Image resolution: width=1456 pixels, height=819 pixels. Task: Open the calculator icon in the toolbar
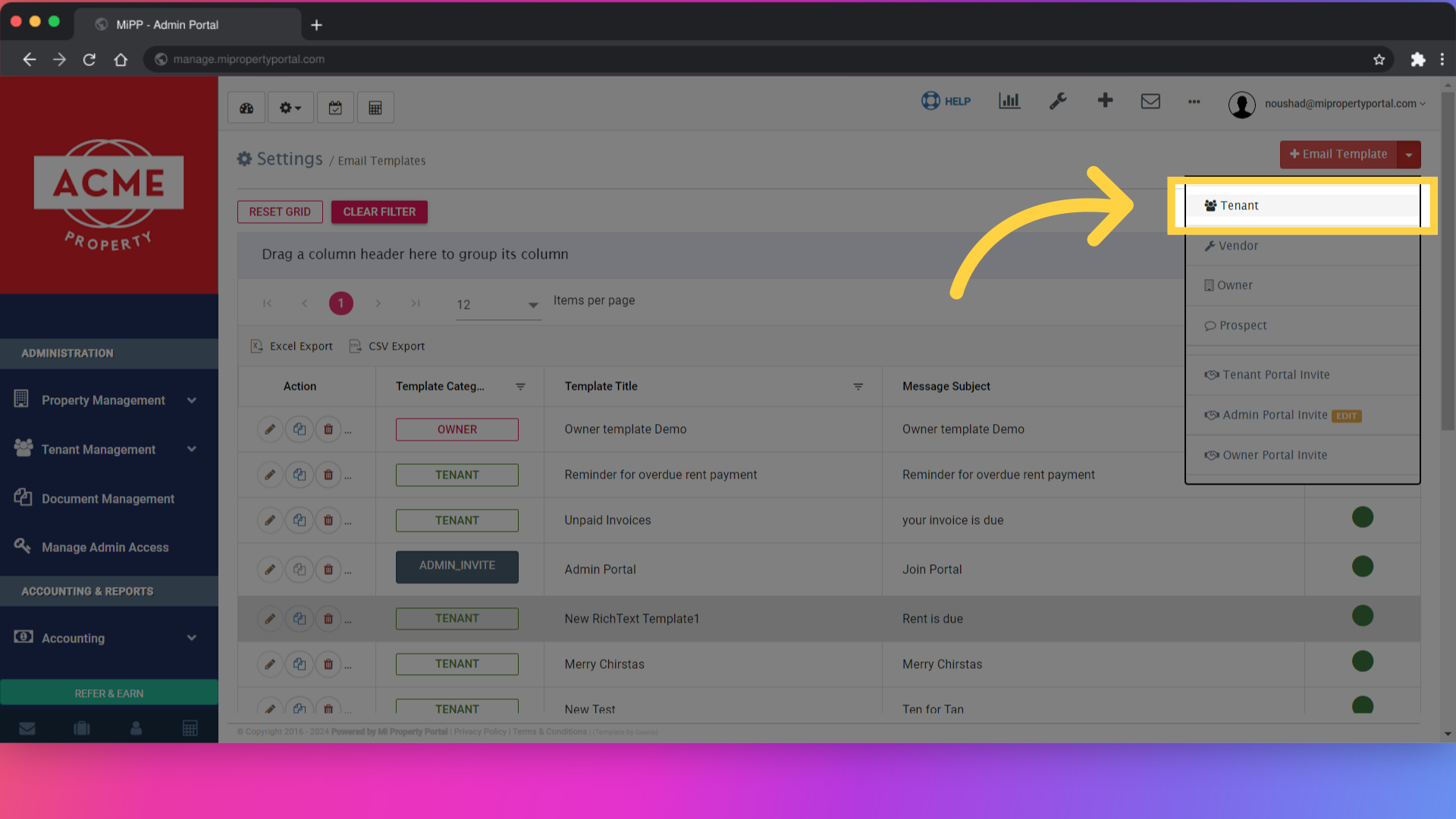[x=375, y=107]
